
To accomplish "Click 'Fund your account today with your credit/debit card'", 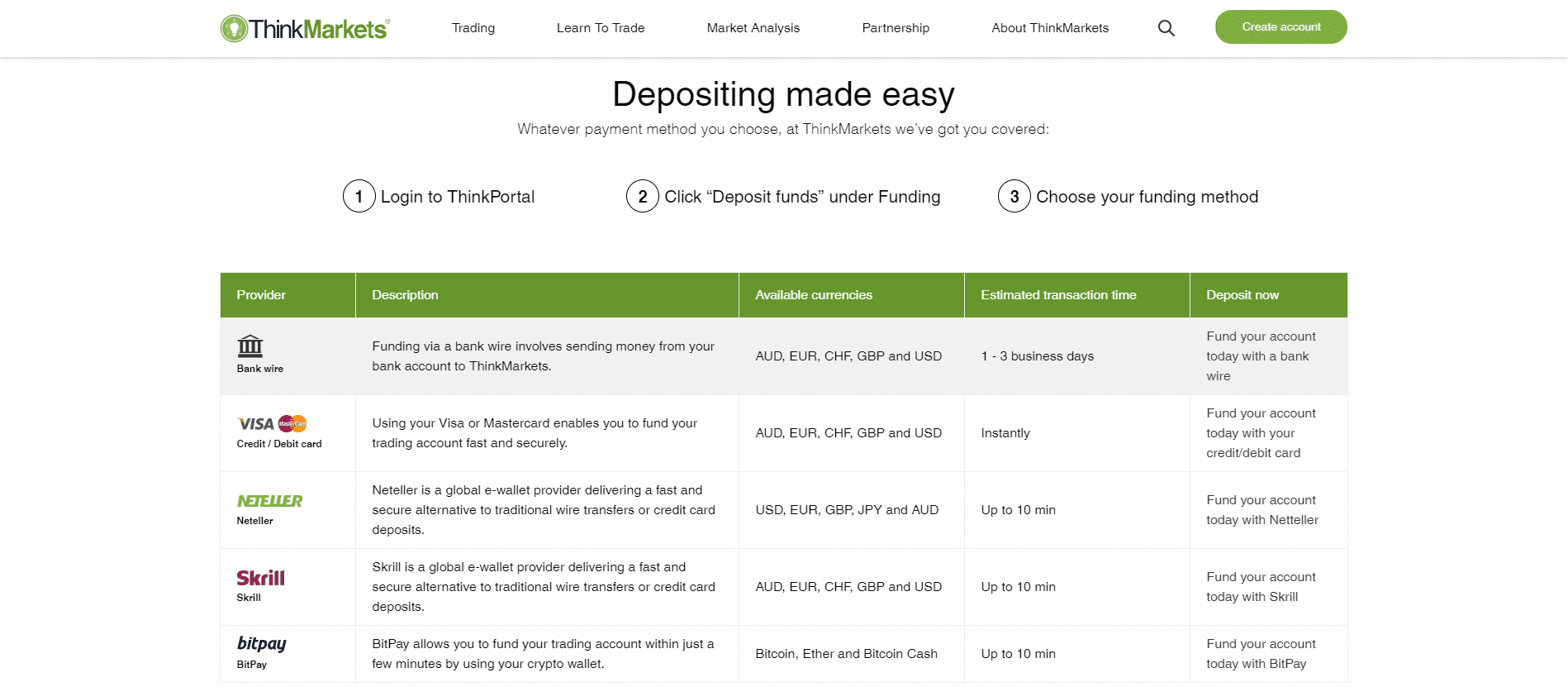I will [x=1261, y=433].
